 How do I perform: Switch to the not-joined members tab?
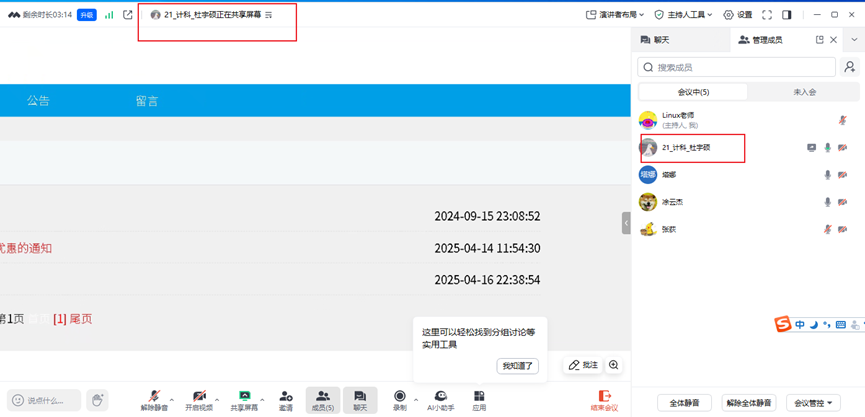(x=804, y=92)
